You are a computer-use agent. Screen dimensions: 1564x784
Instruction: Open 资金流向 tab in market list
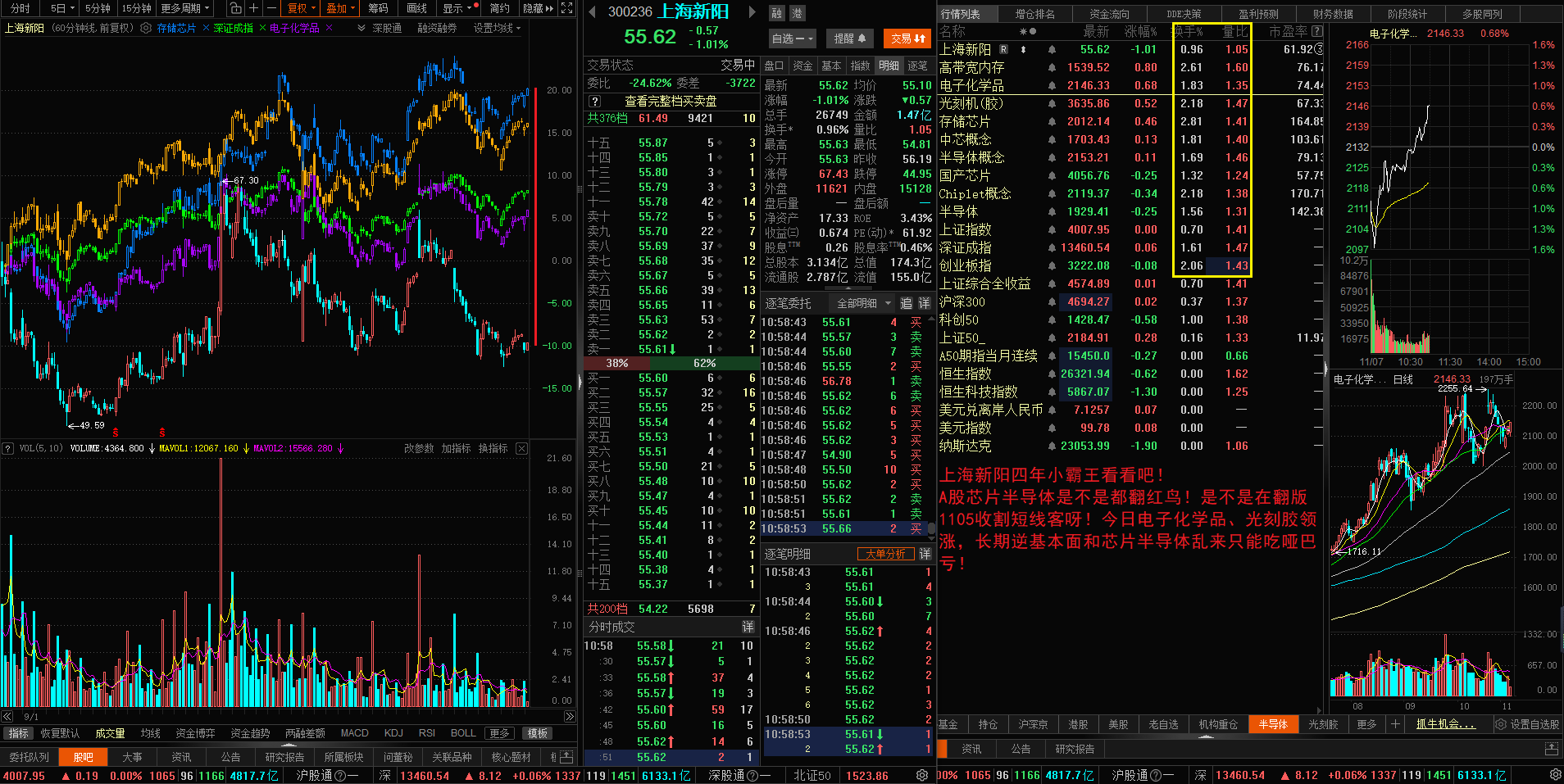1109,14
